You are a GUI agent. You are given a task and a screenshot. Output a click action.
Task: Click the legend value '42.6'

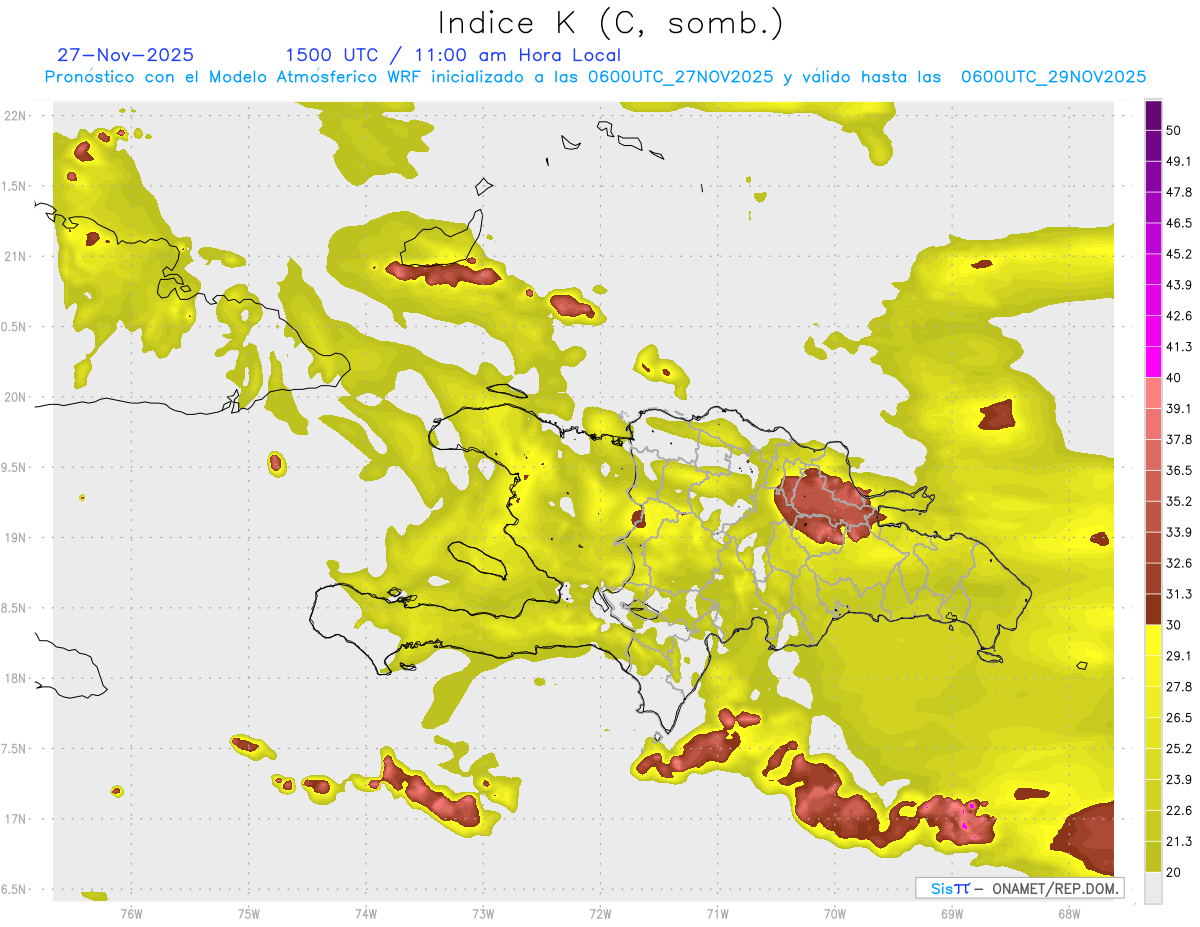[1179, 316]
